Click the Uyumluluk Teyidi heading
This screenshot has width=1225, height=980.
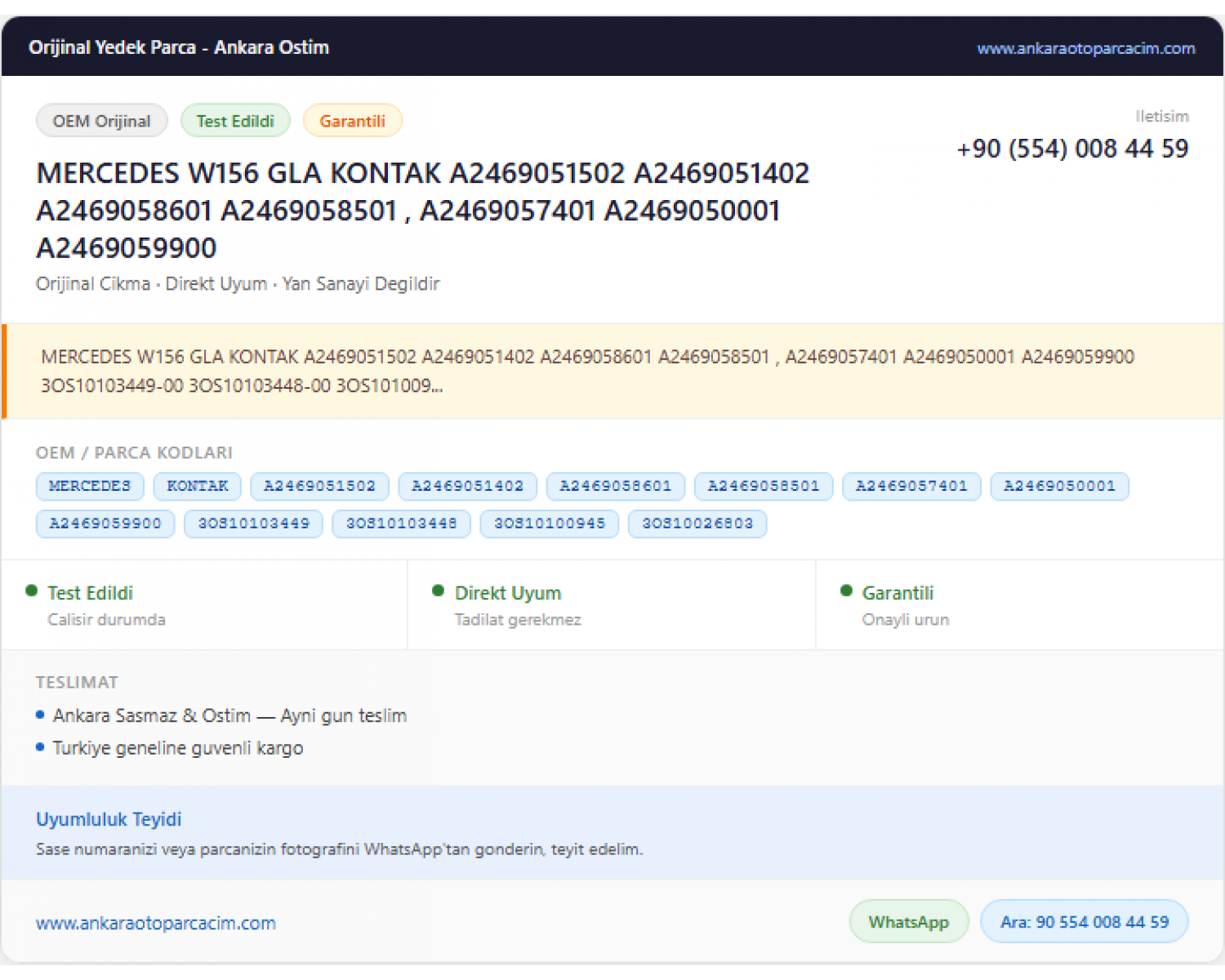(x=109, y=819)
